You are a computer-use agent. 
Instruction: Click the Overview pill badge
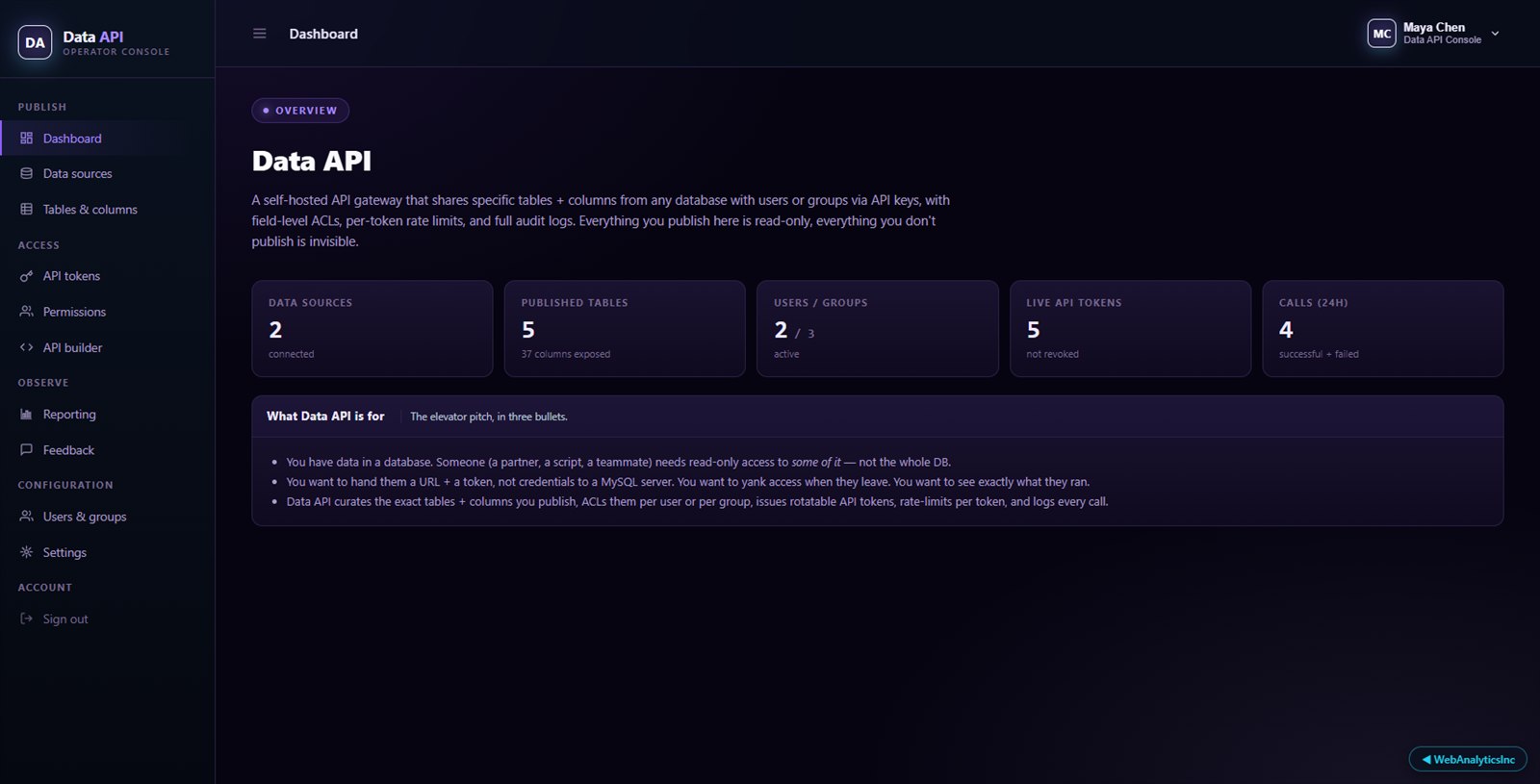(x=300, y=111)
